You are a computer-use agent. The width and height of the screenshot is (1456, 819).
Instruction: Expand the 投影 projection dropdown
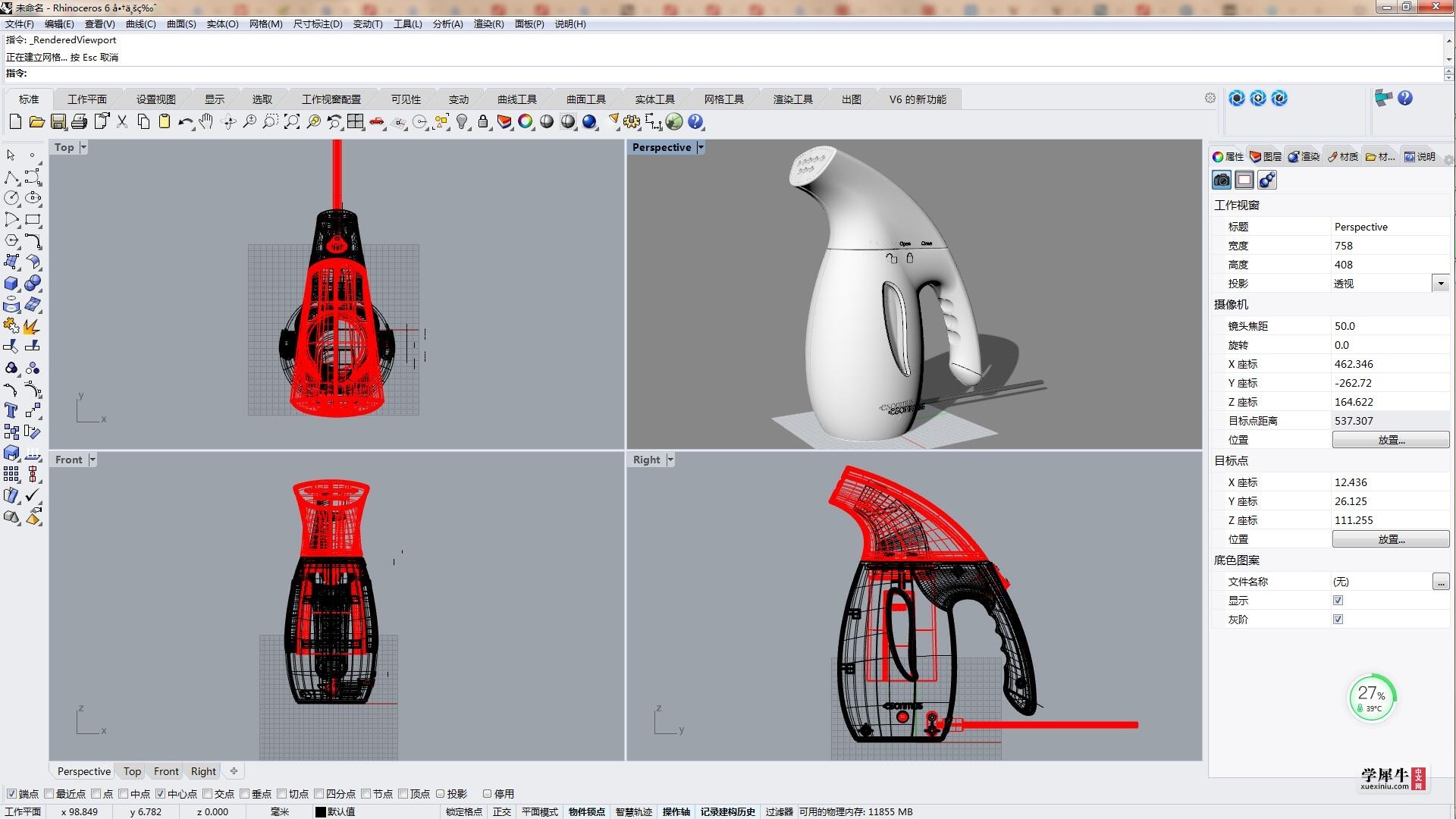pyautogui.click(x=1441, y=284)
